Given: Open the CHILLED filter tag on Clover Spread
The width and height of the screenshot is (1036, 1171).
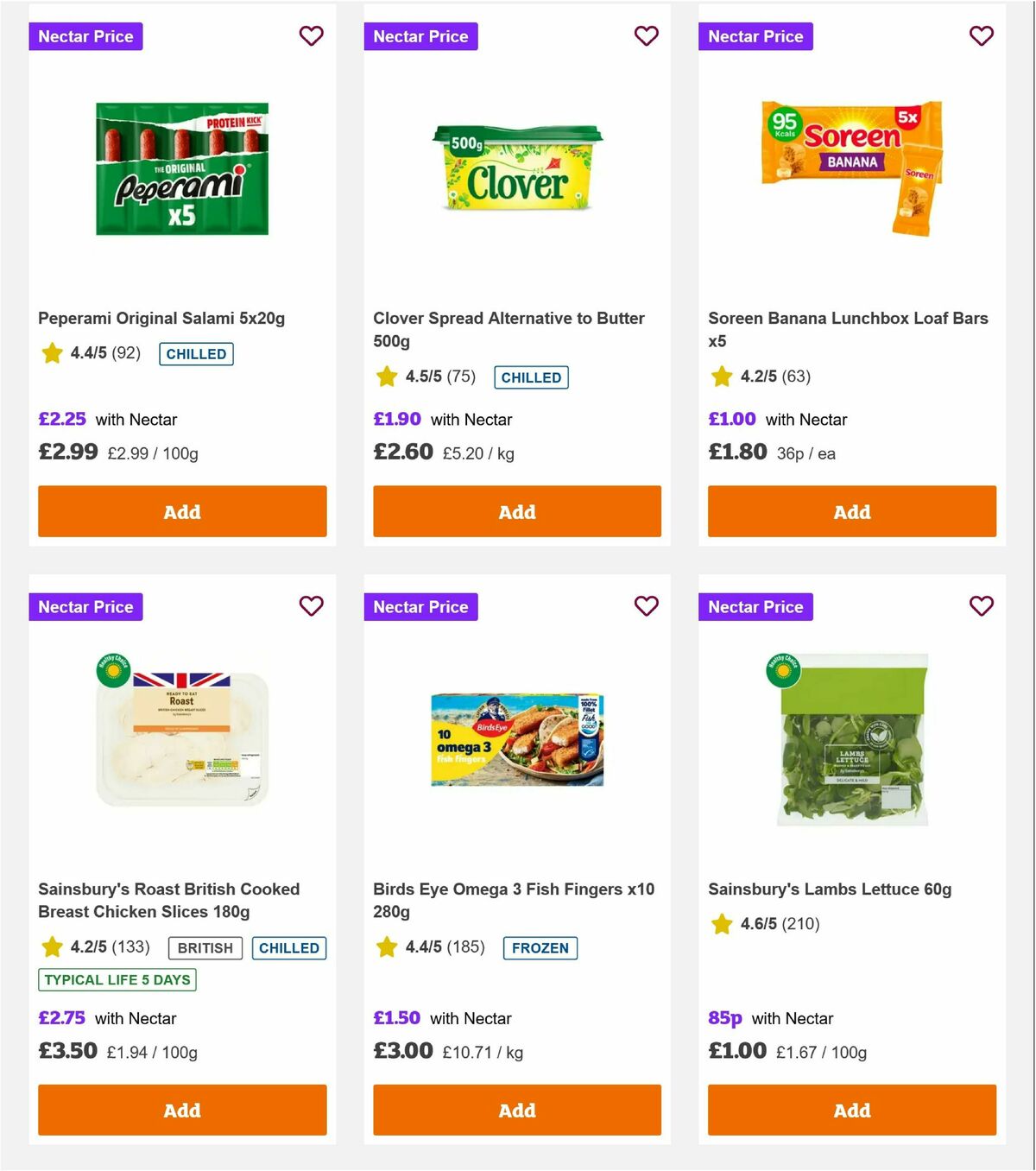Looking at the screenshot, I should click(x=531, y=377).
